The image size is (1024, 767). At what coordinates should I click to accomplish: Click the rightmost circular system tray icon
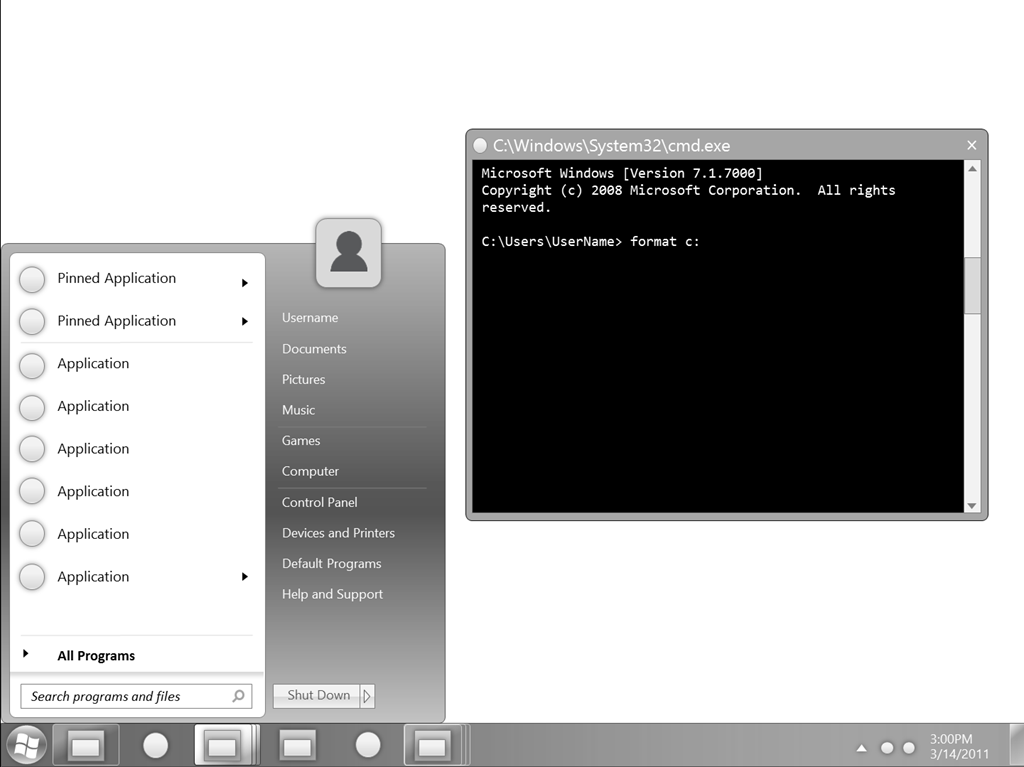(x=909, y=748)
